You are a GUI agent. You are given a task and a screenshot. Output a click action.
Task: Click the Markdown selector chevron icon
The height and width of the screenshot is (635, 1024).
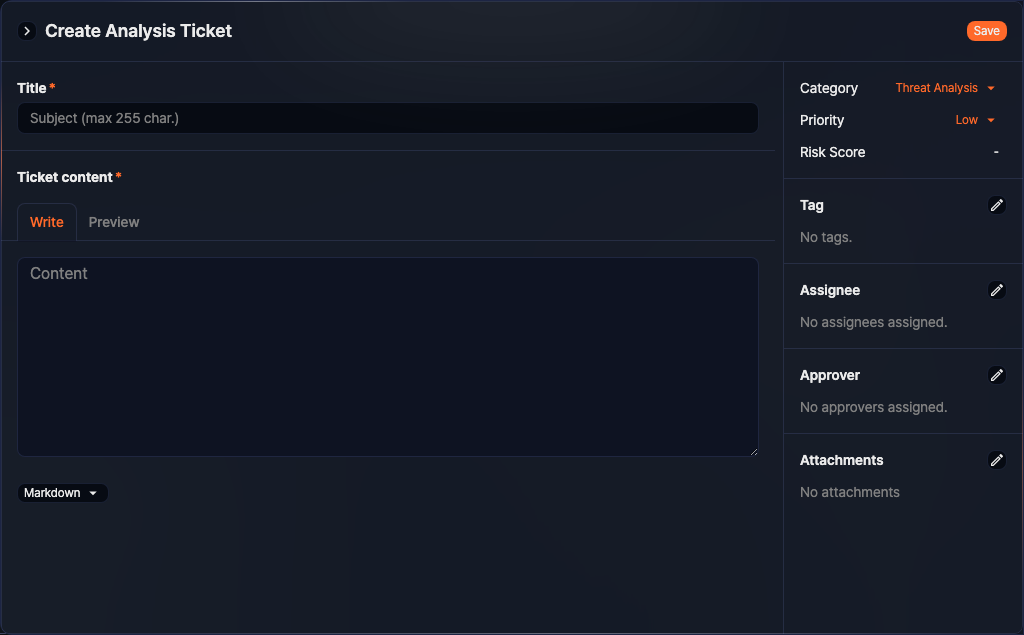click(x=95, y=492)
